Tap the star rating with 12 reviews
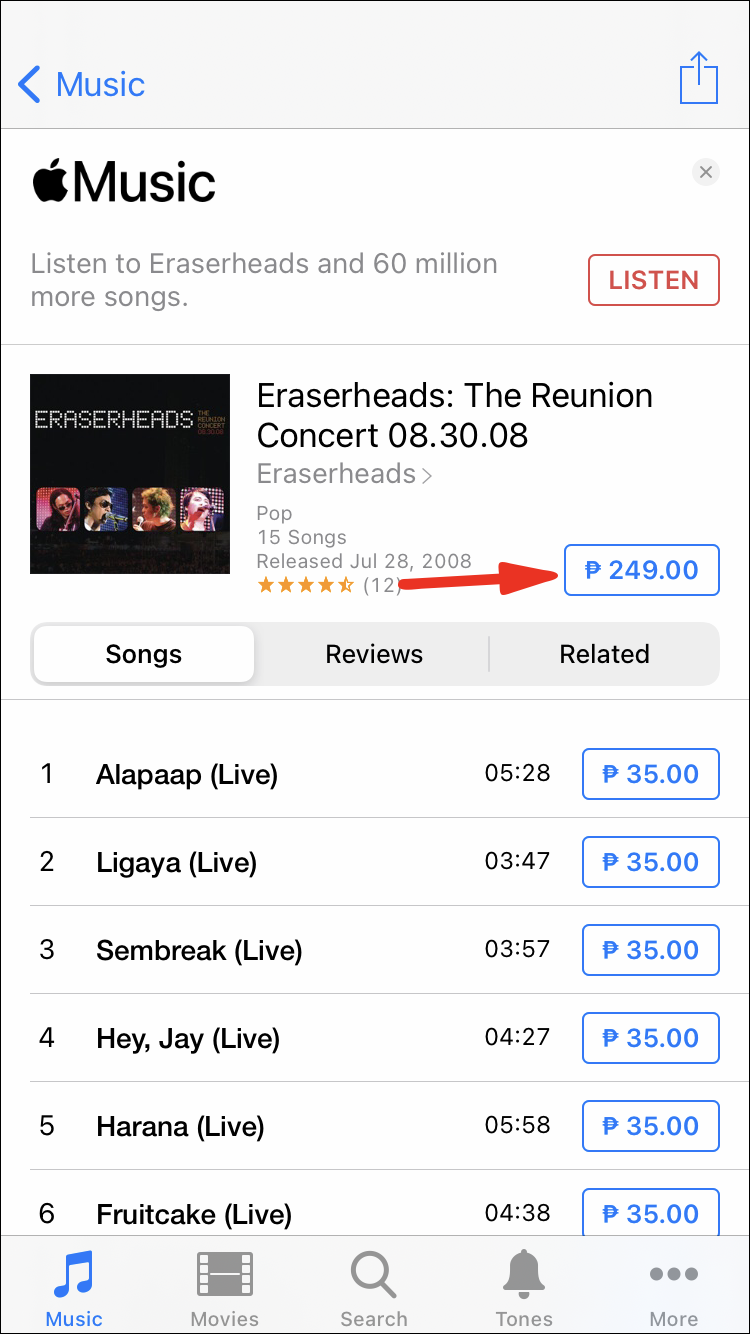This screenshot has height=1334, width=750. point(328,585)
